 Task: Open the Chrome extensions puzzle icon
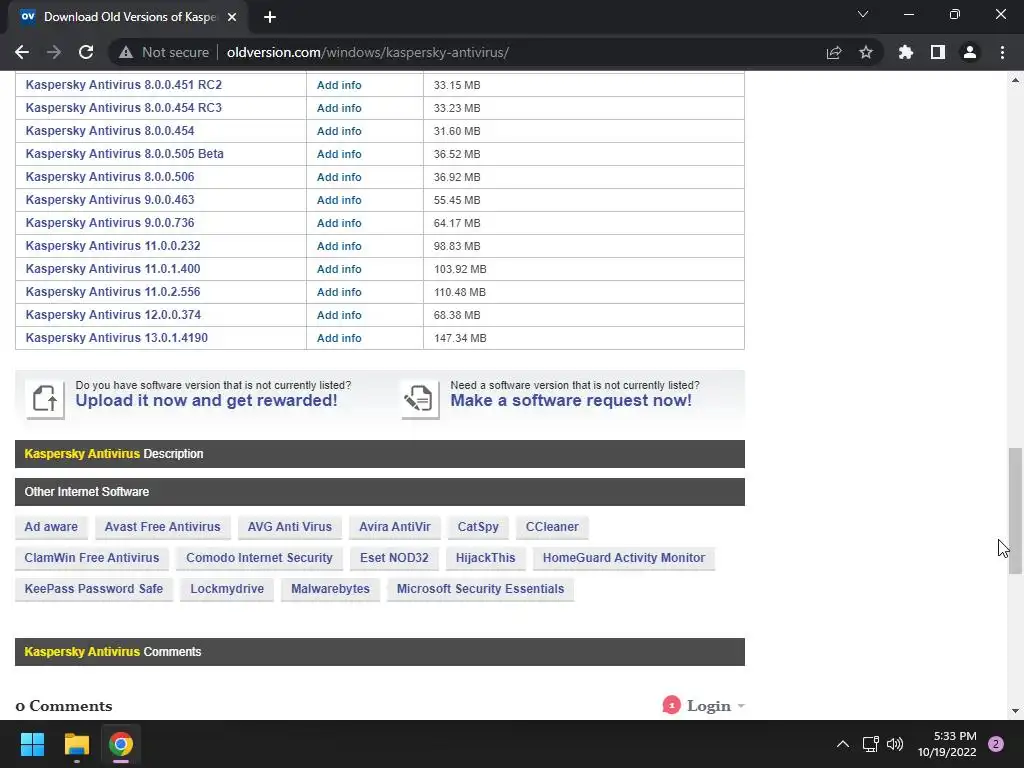click(x=906, y=52)
